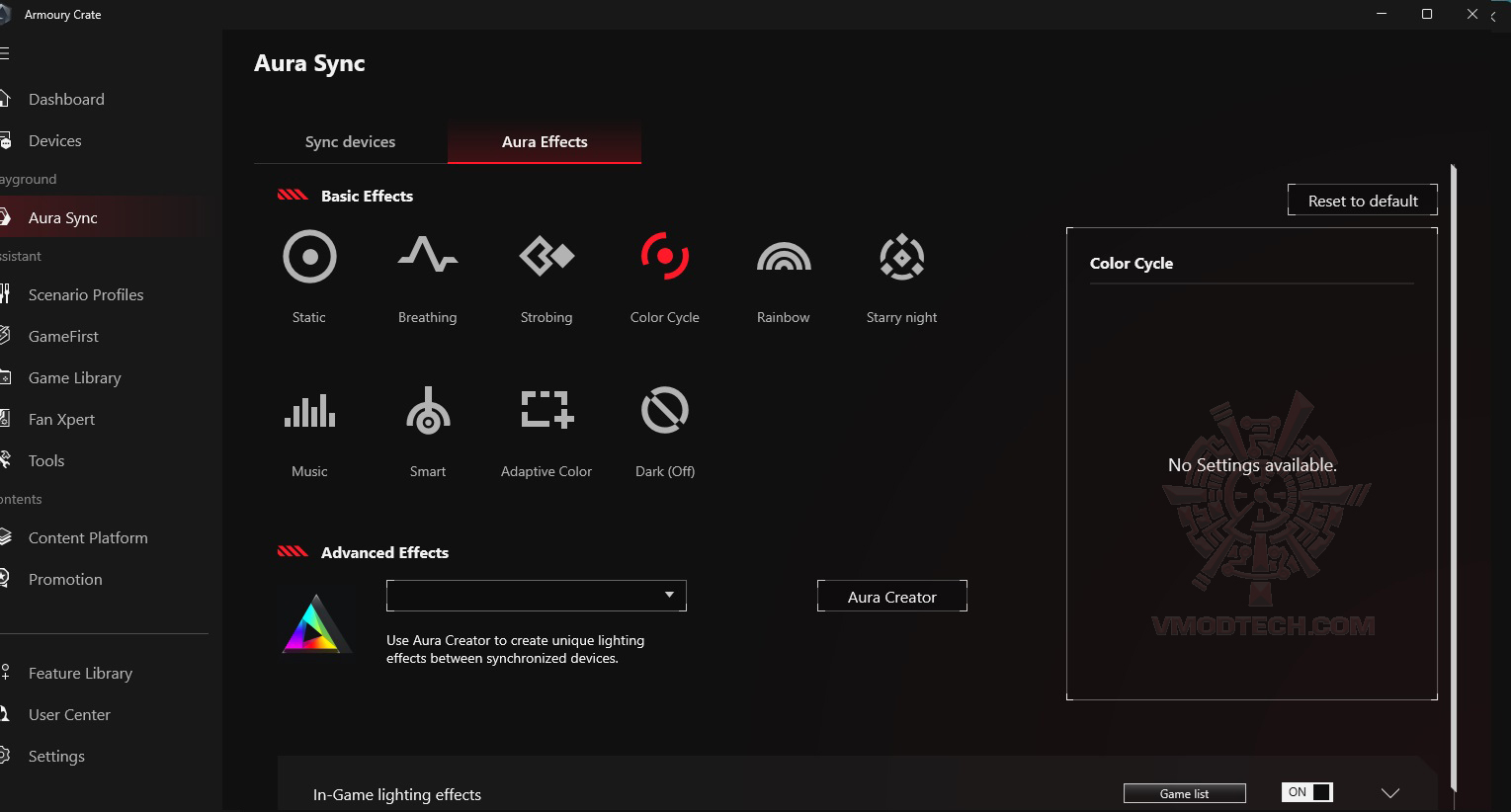Enable the Adaptive Color effect
The width and height of the screenshot is (1511, 812).
(x=546, y=410)
